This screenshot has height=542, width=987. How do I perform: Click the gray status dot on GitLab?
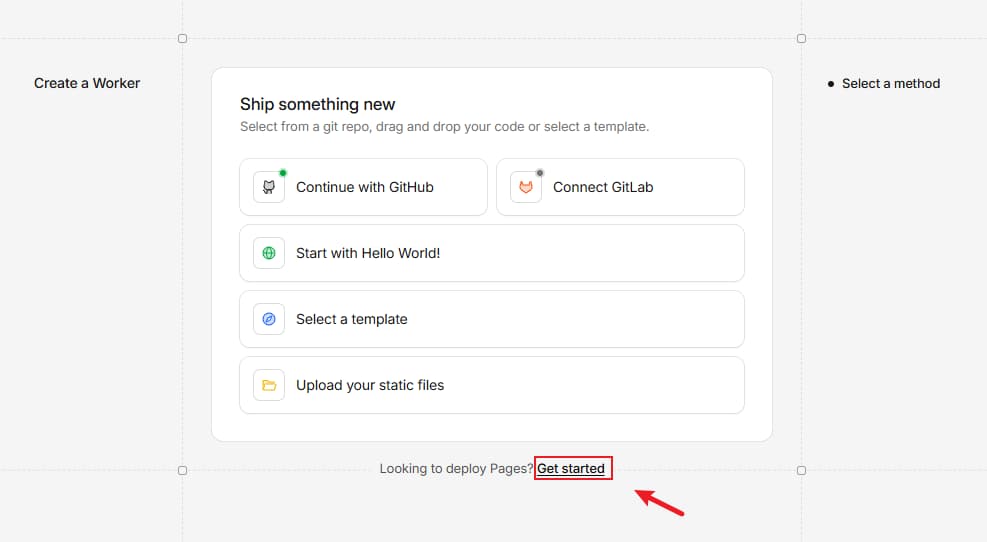pos(540,173)
